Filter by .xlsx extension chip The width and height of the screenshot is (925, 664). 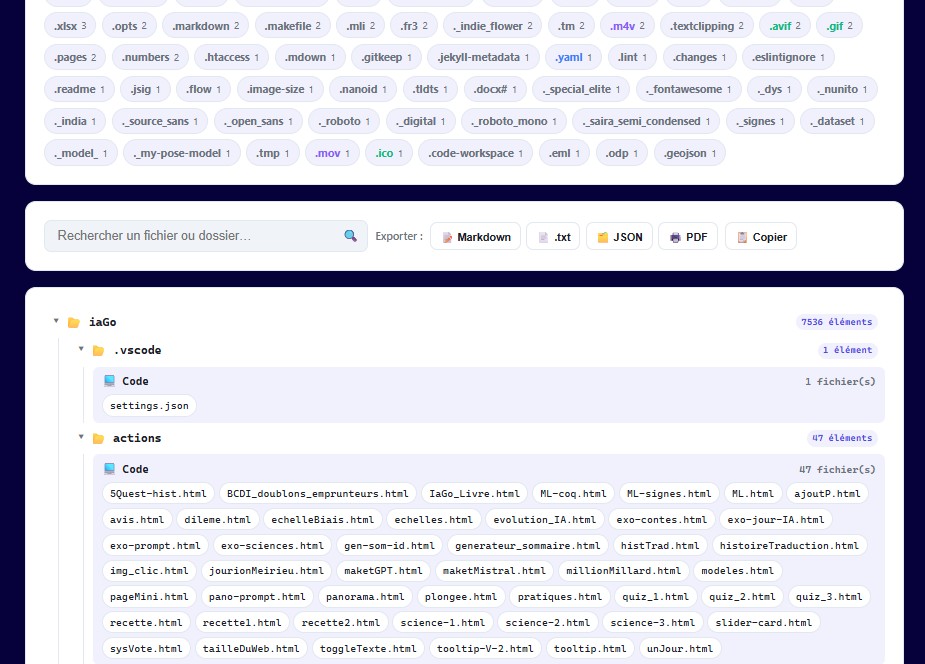tap(70, 26)
